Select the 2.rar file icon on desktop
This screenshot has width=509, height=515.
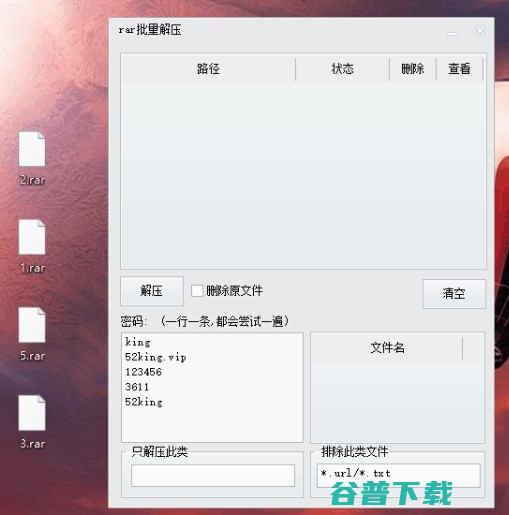pyautogui.click(x=32, y=149)
